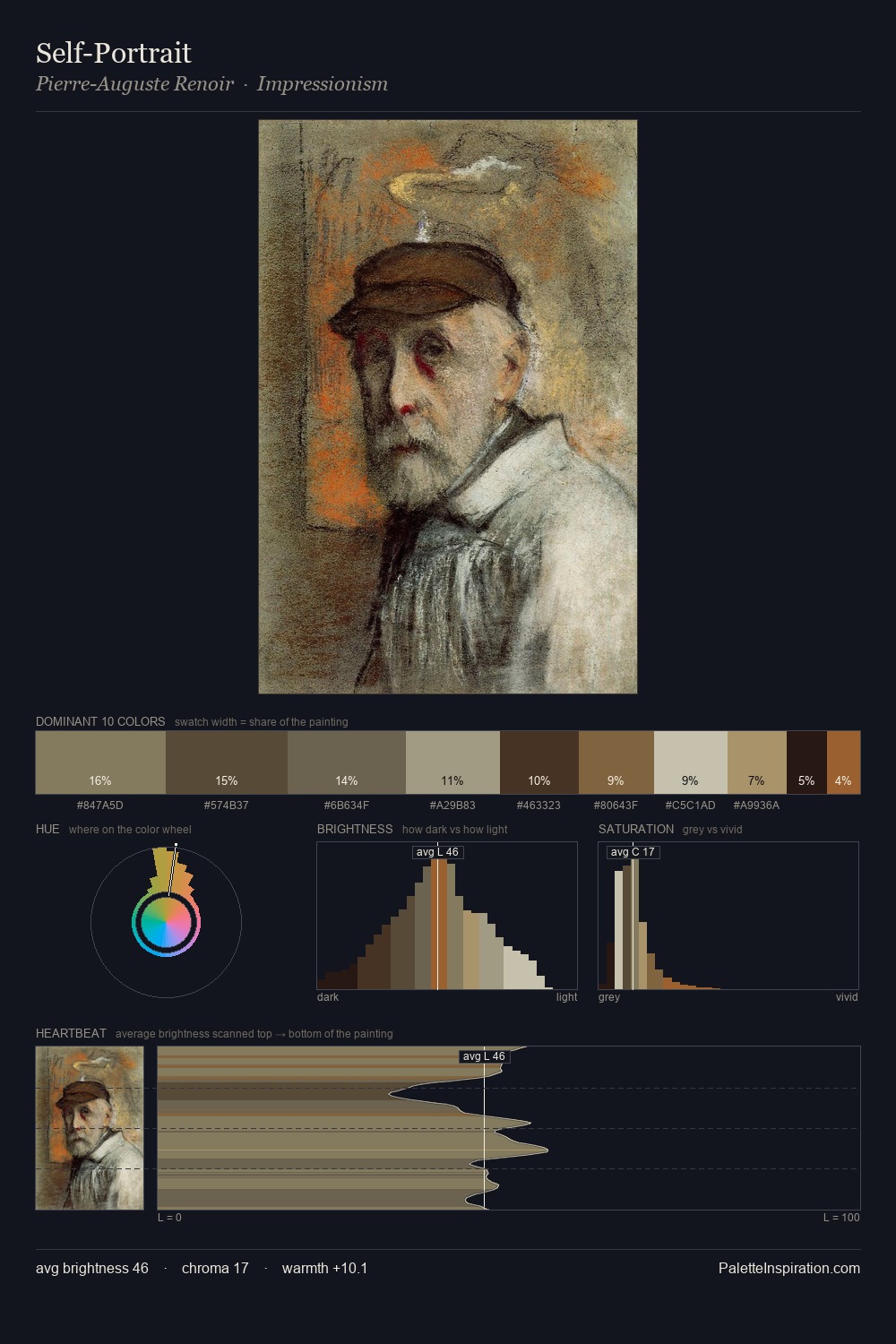Click 'where on the color wheel' caption
The image size is (896, 1344).
point(130,830)
